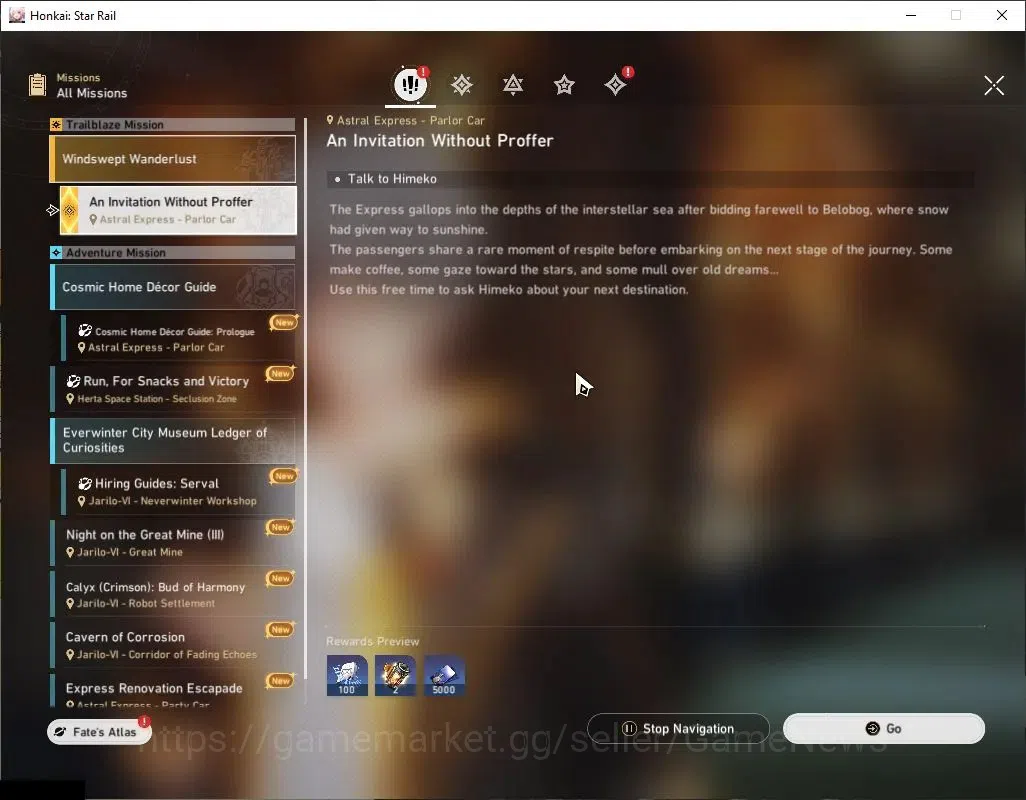Collapse the Windswept Wanderlust mission group
The height and width of the screenshot is (800, 1026).
click(173, 159)
